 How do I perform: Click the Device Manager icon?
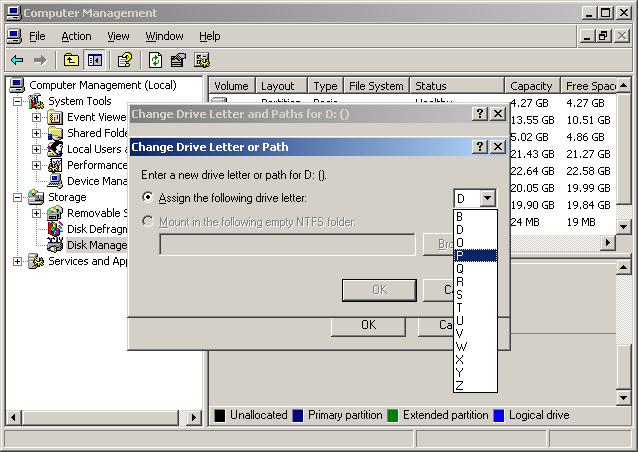[x=55, y=181]
